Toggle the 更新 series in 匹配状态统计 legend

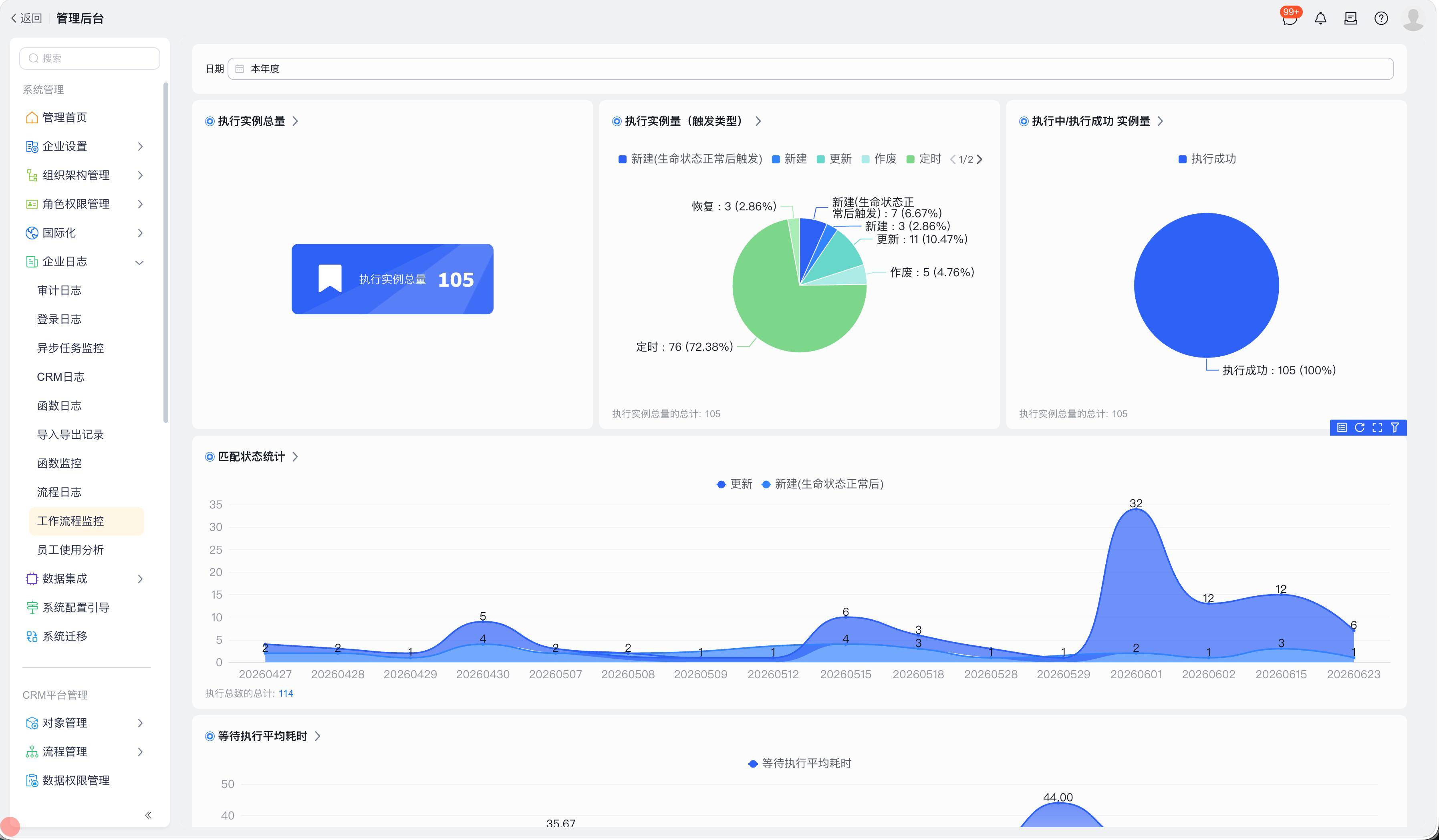(734, 484)
